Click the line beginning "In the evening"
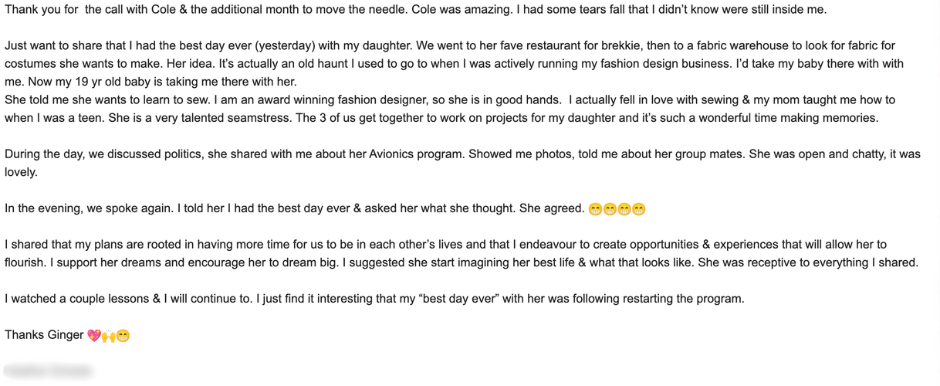940x386 pixels. 325,209
